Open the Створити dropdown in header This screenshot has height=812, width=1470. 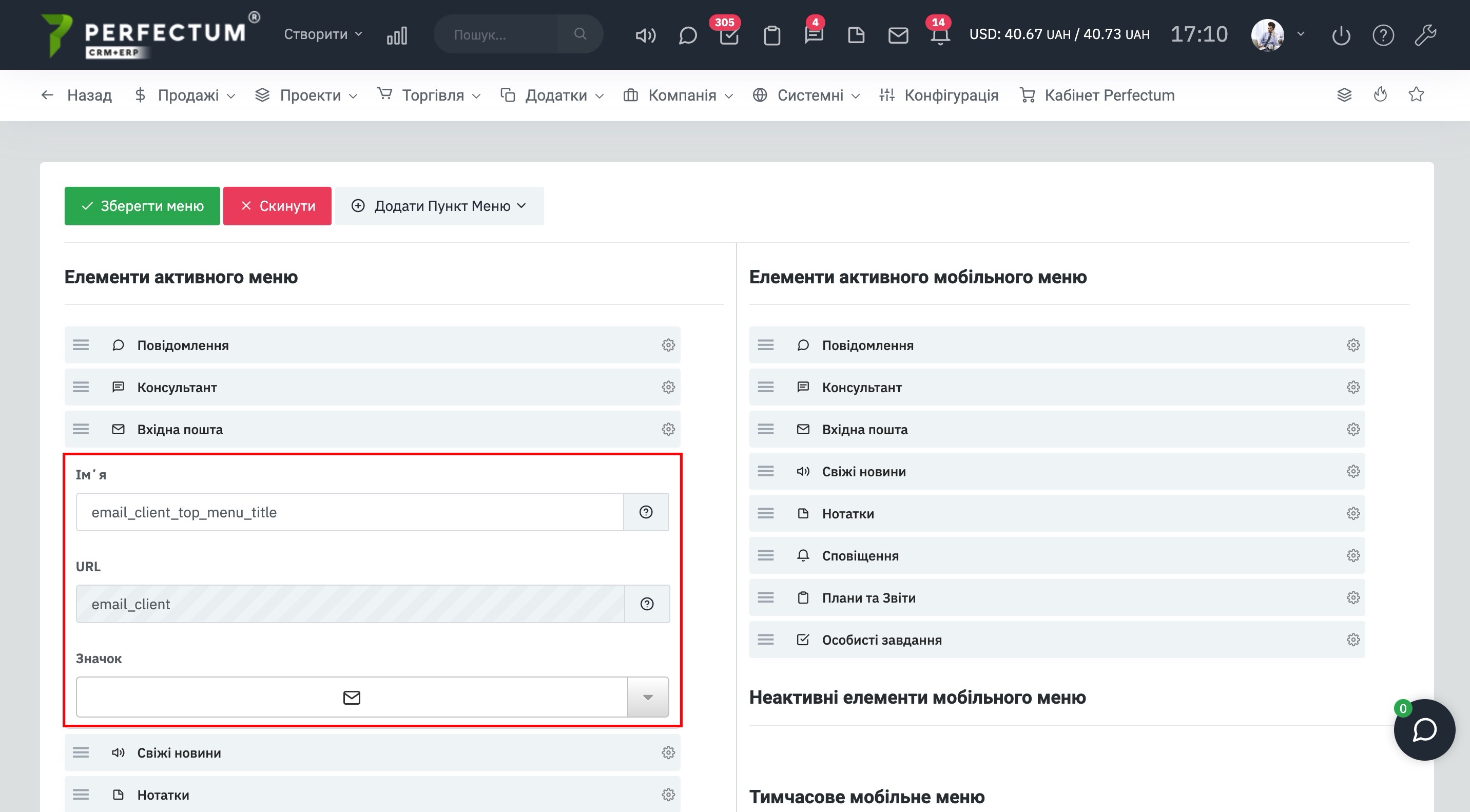coord(323,34)
